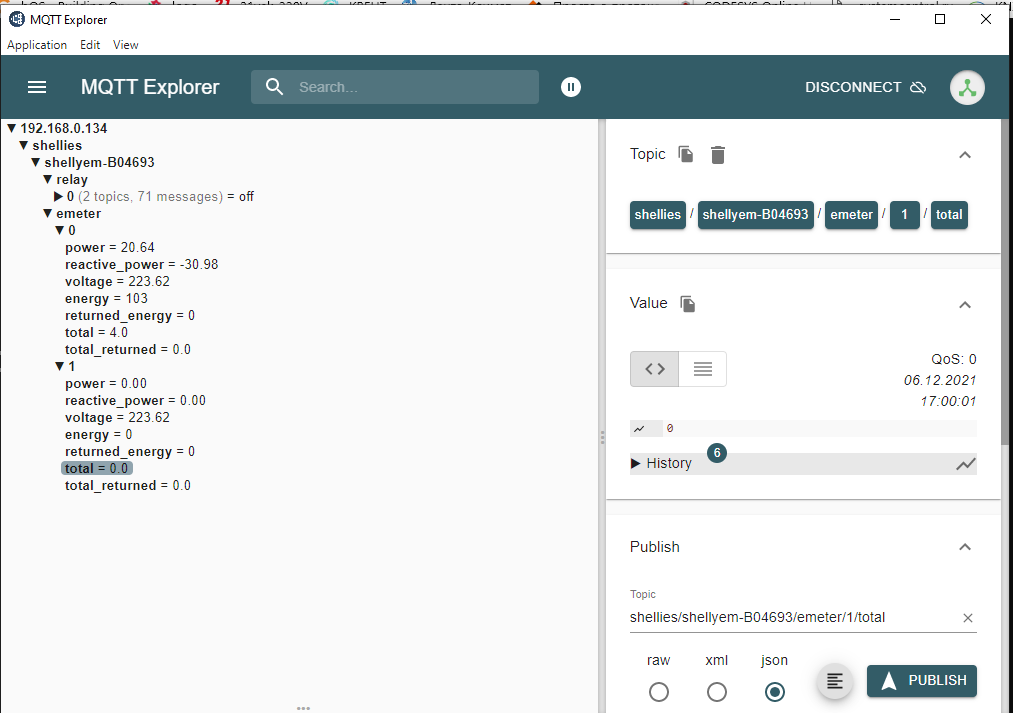
Task: Open the hamburger navigation menu
Action: tap(37, 87)
